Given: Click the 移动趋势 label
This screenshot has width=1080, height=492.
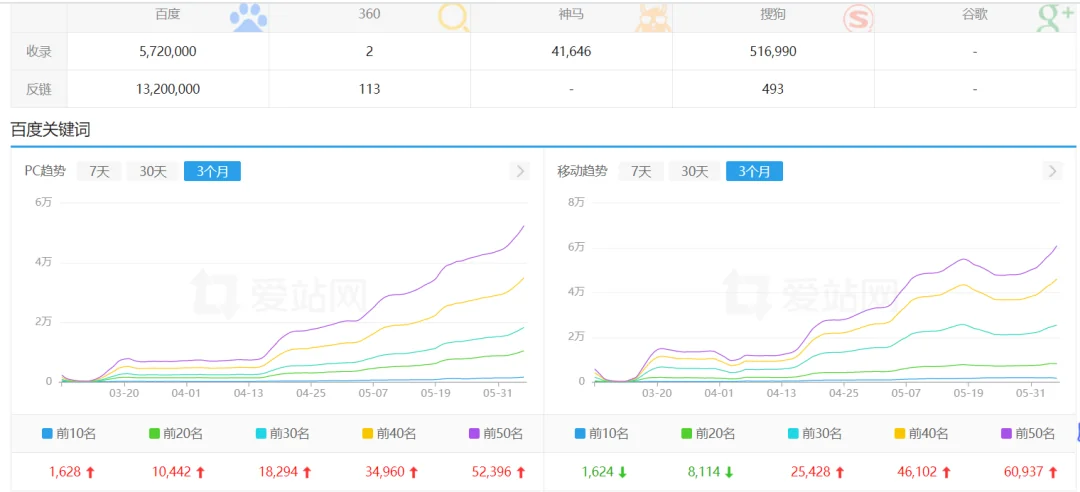Looking at the screenshot, I should [x=582, y=171].
